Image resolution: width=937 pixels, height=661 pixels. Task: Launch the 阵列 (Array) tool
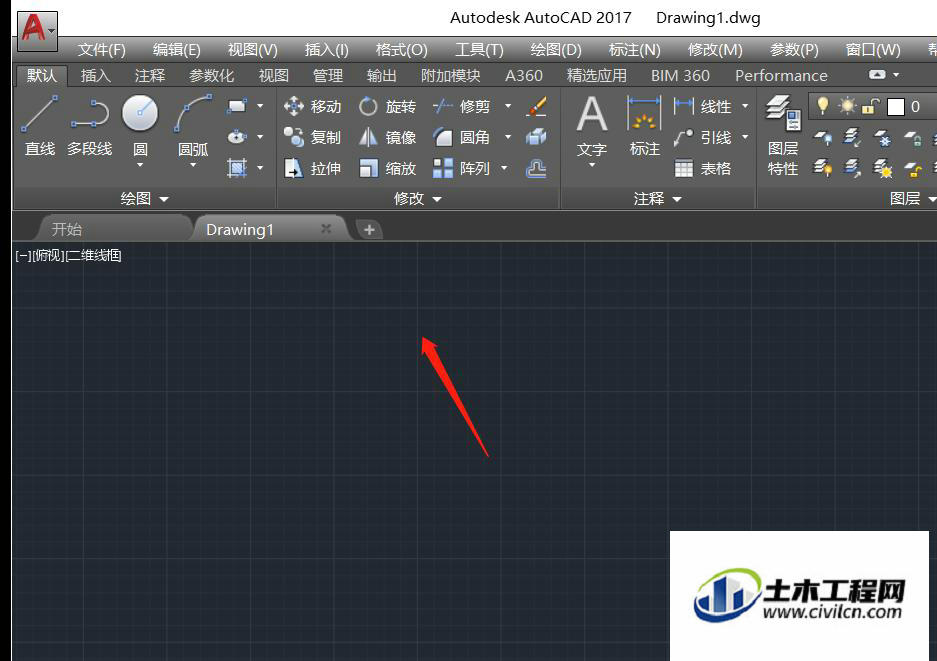coord(461,169)
